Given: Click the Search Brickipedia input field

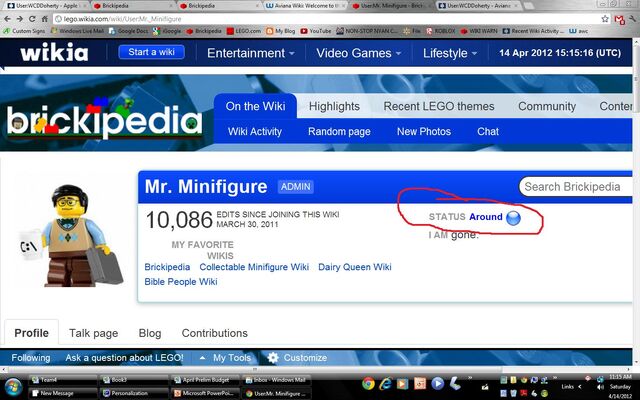Looking at the screenshot, I should tap(576, 187).
